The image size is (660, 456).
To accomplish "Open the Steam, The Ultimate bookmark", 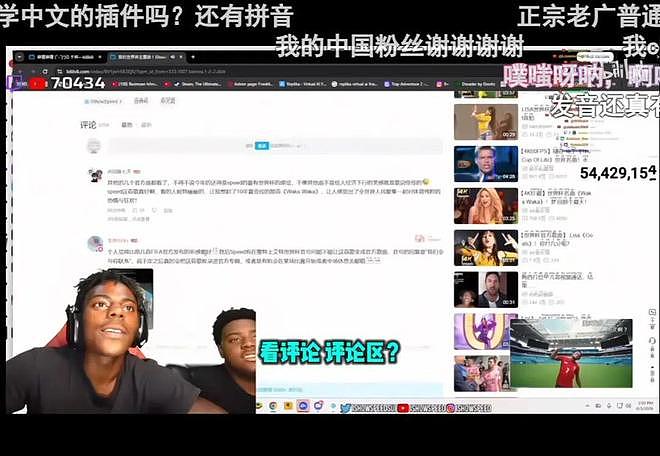I will (198, 84).
